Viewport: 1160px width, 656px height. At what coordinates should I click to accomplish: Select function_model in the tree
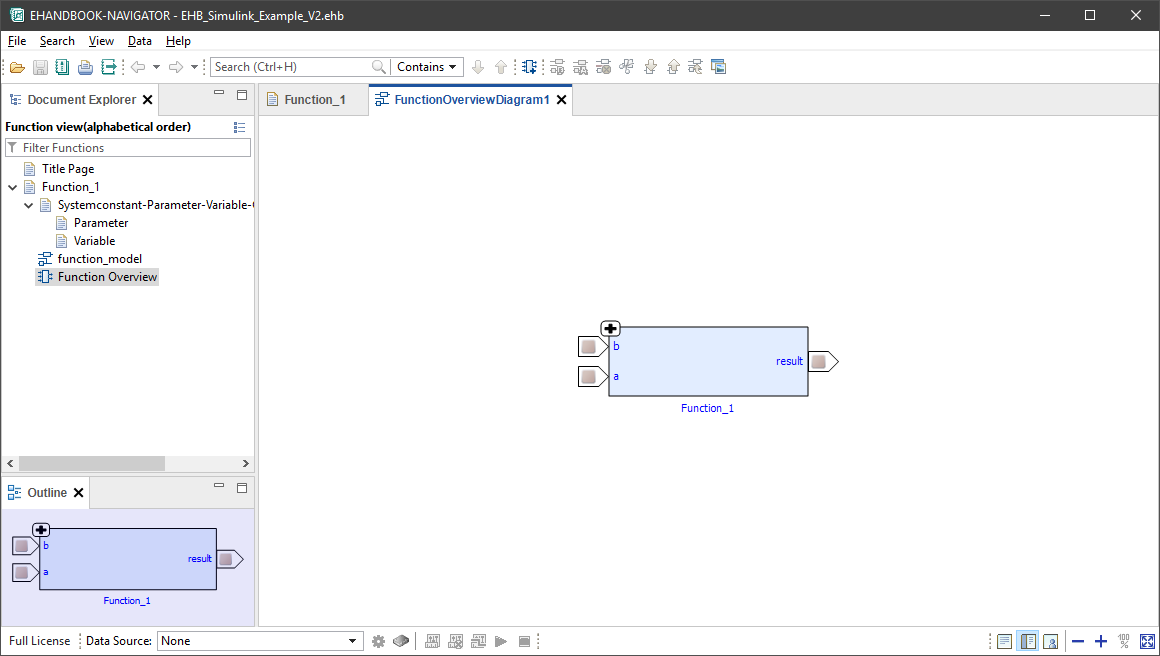coord(99,259)
